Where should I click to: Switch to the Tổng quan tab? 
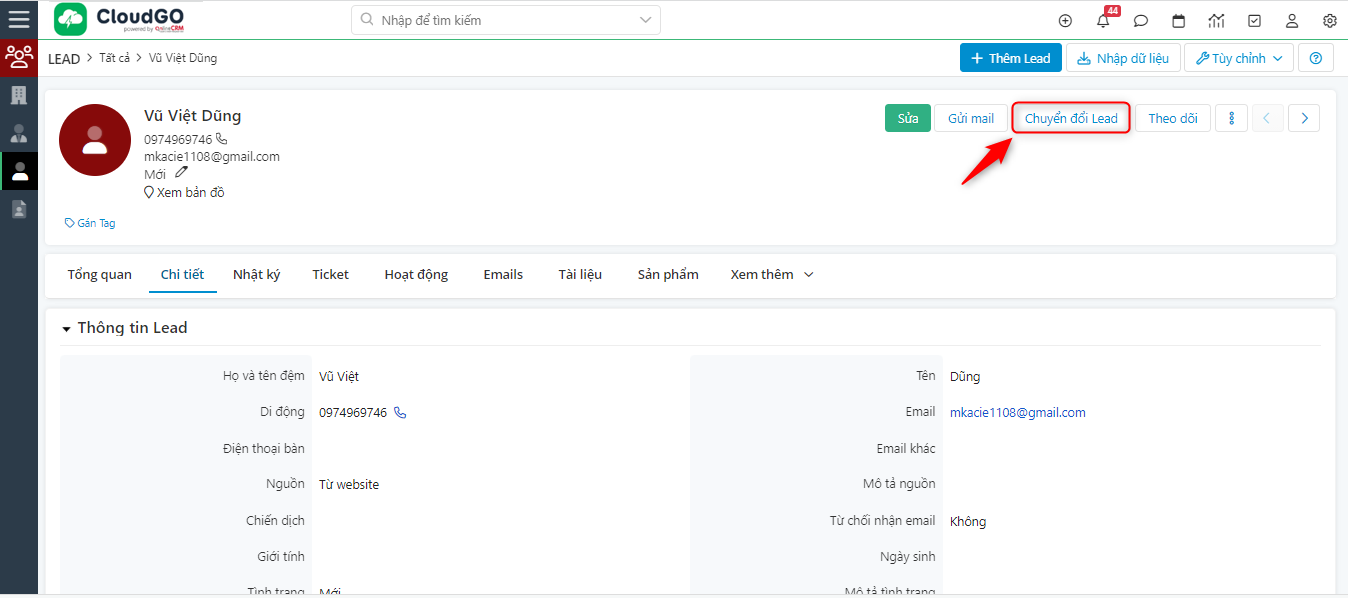click(99, 275)
